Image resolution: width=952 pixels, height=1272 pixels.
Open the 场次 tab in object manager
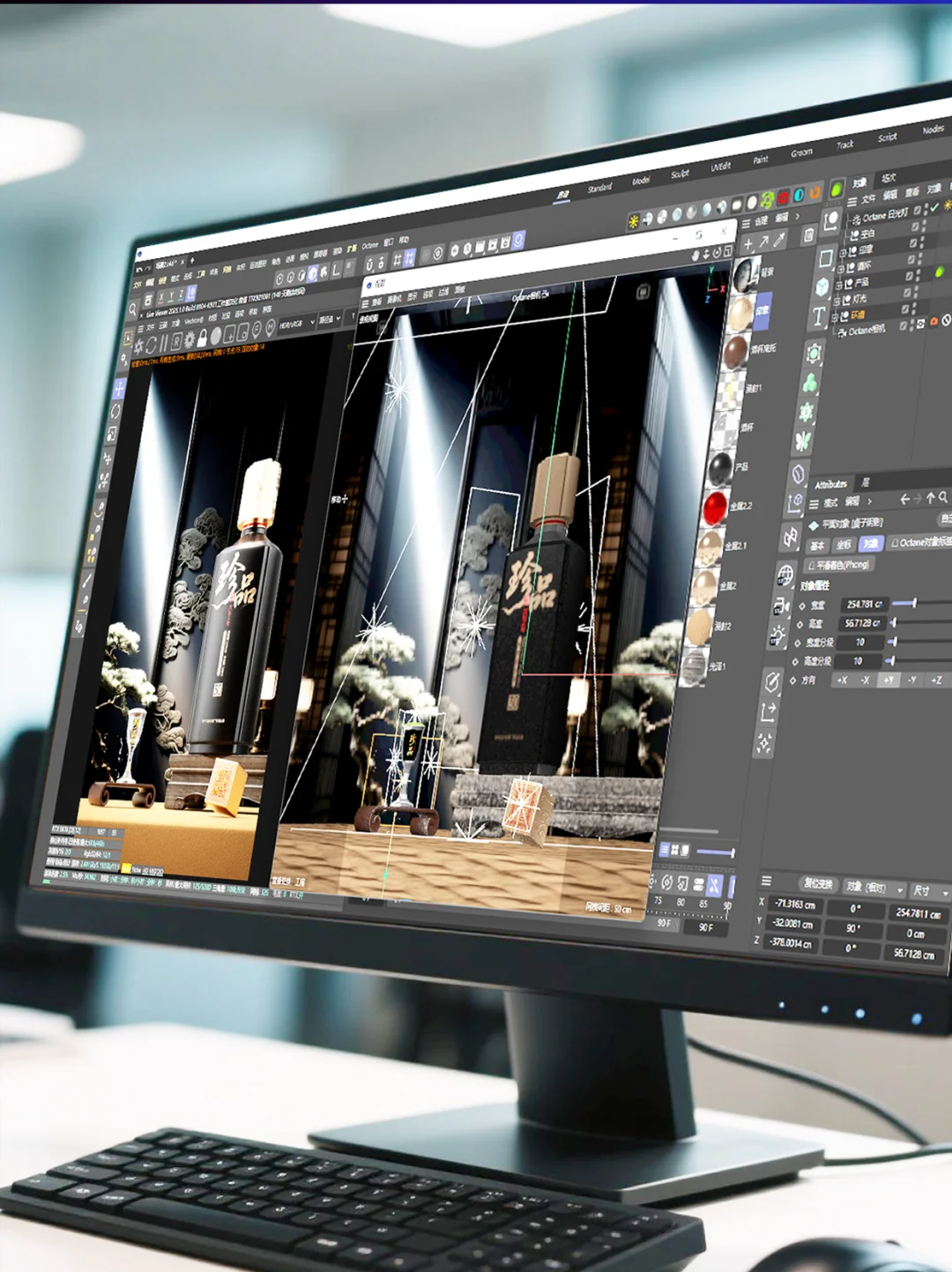889,178
